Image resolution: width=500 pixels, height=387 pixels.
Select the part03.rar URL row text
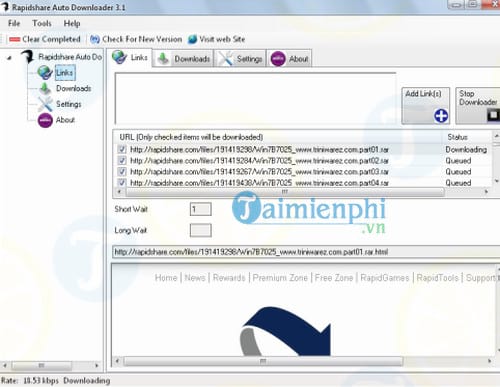259,171
